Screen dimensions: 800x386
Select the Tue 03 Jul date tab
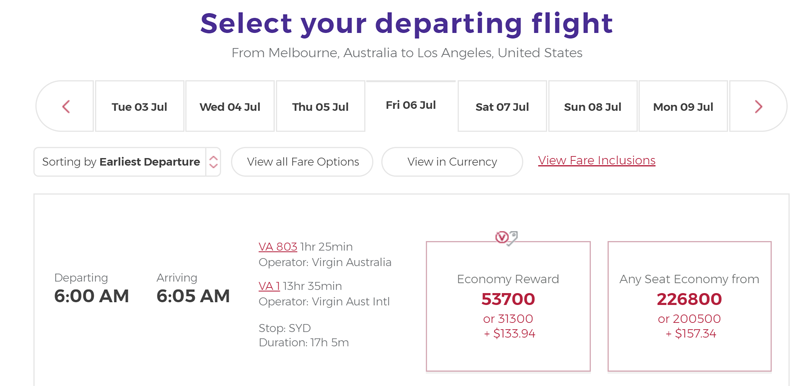point(139,107)
